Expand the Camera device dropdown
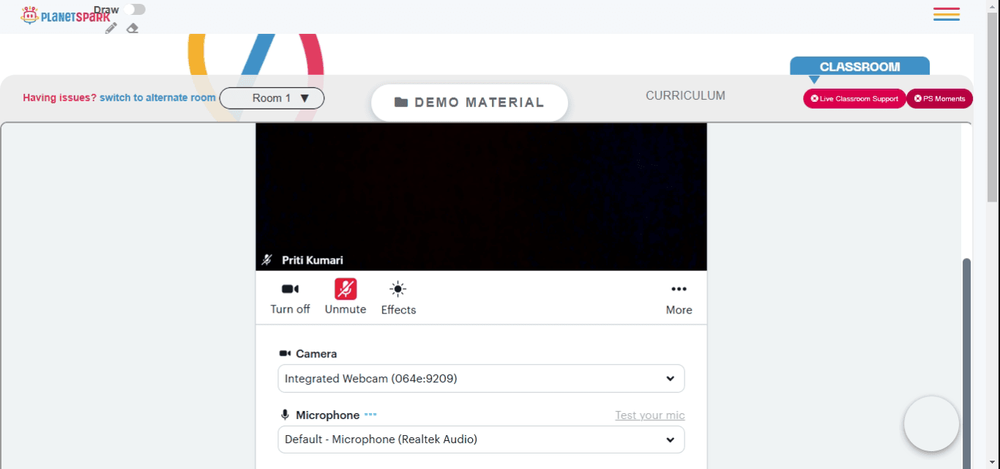The image size is (1000, 469). 481,378
